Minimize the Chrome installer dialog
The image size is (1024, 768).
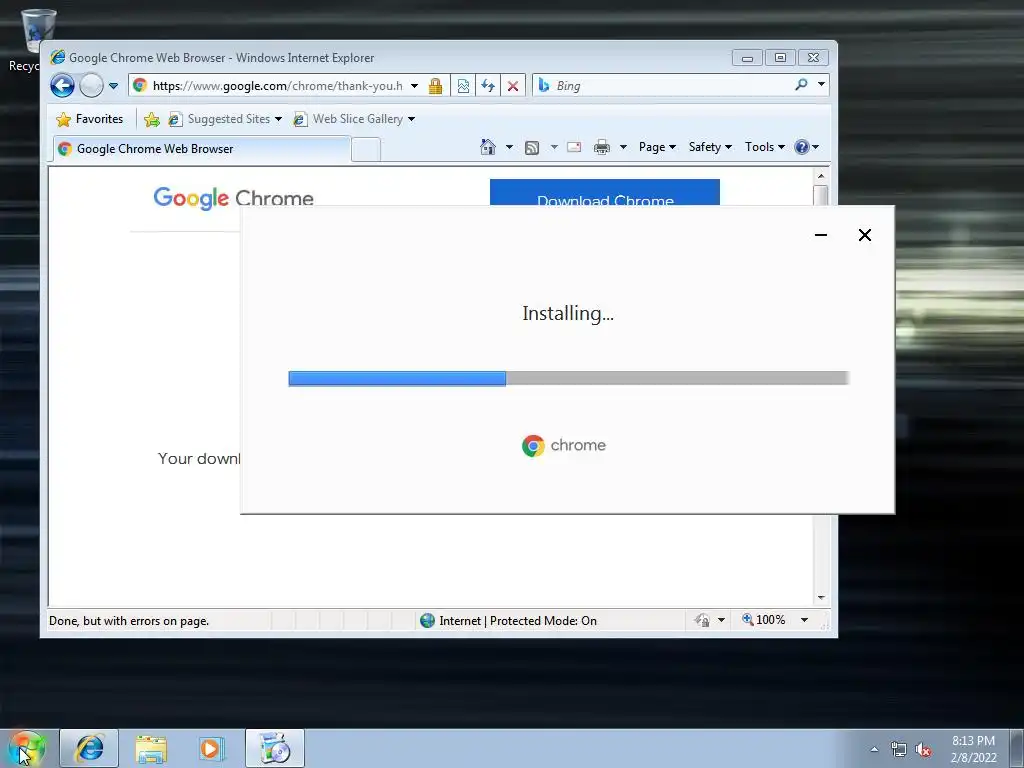pos(821,235)
